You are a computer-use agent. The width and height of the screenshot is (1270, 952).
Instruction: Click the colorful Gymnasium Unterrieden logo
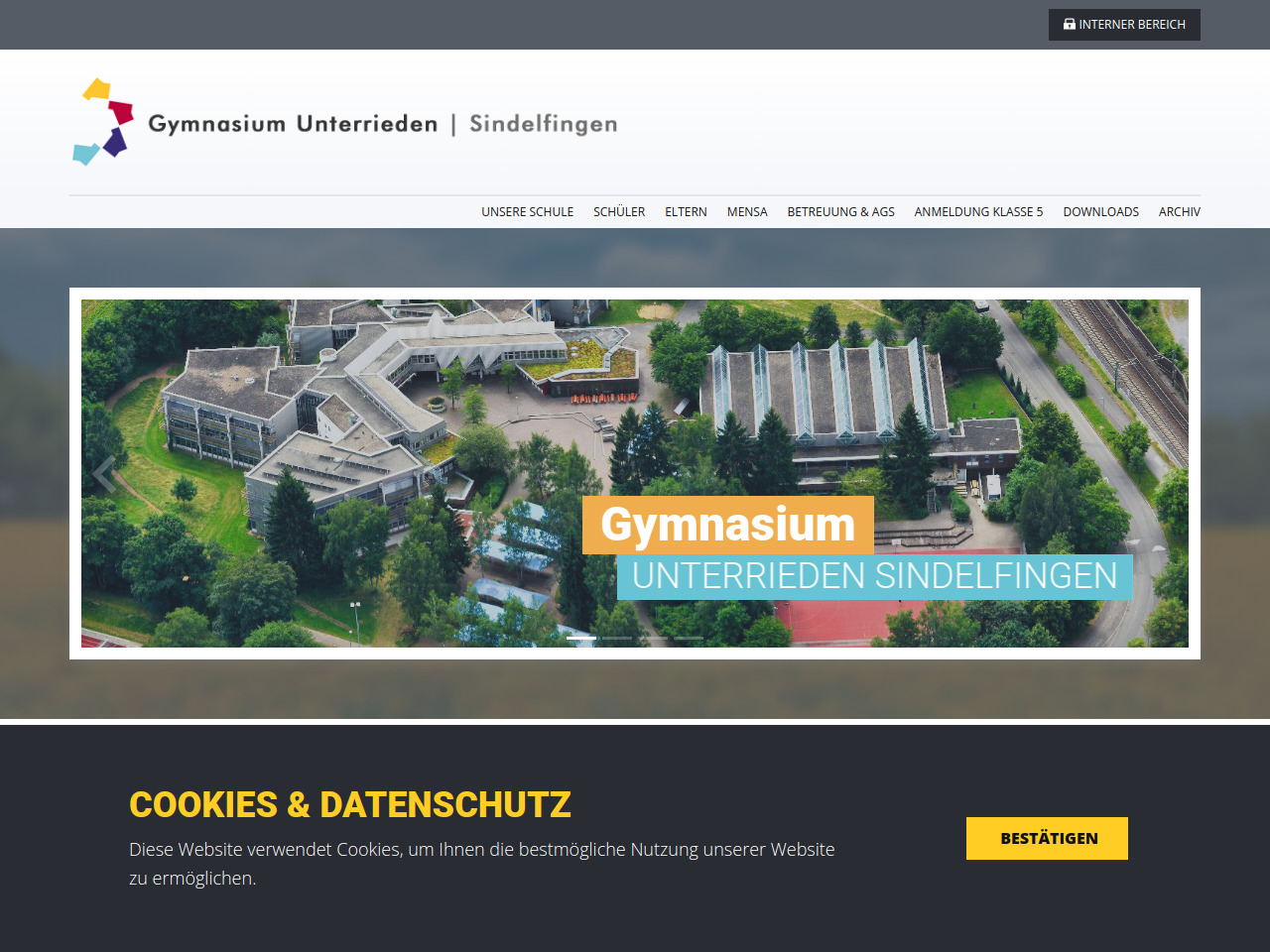[x=103, y=122]
